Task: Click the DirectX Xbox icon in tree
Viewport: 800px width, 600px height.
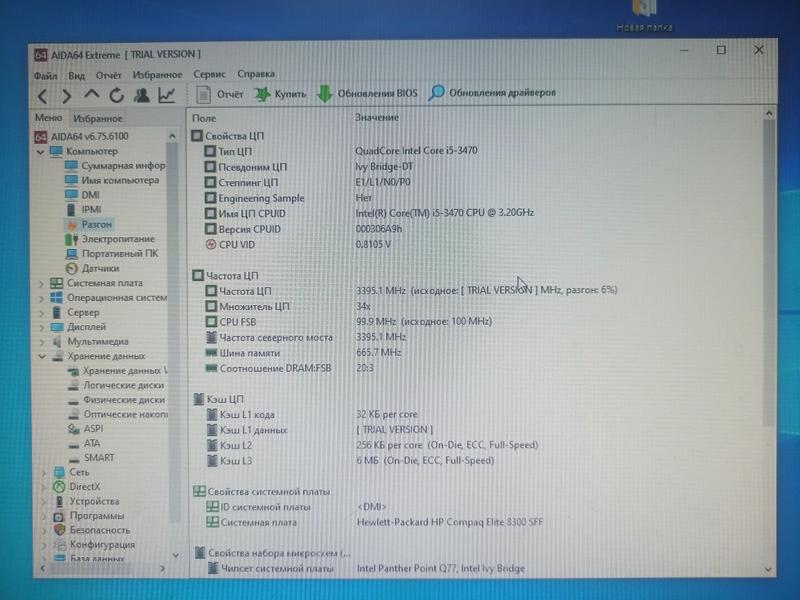Action: tap(60, 487)
